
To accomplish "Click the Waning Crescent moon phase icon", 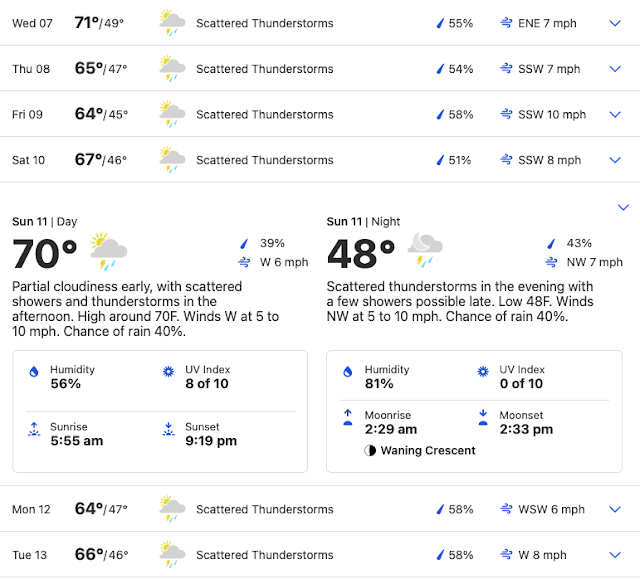I will [x=370, y=450].
